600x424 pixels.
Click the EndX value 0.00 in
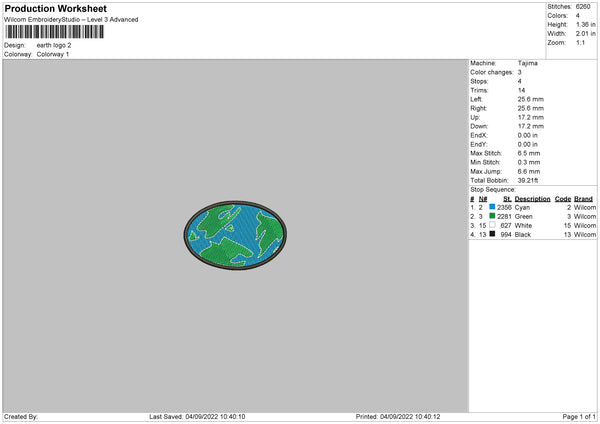pos(528,135)
